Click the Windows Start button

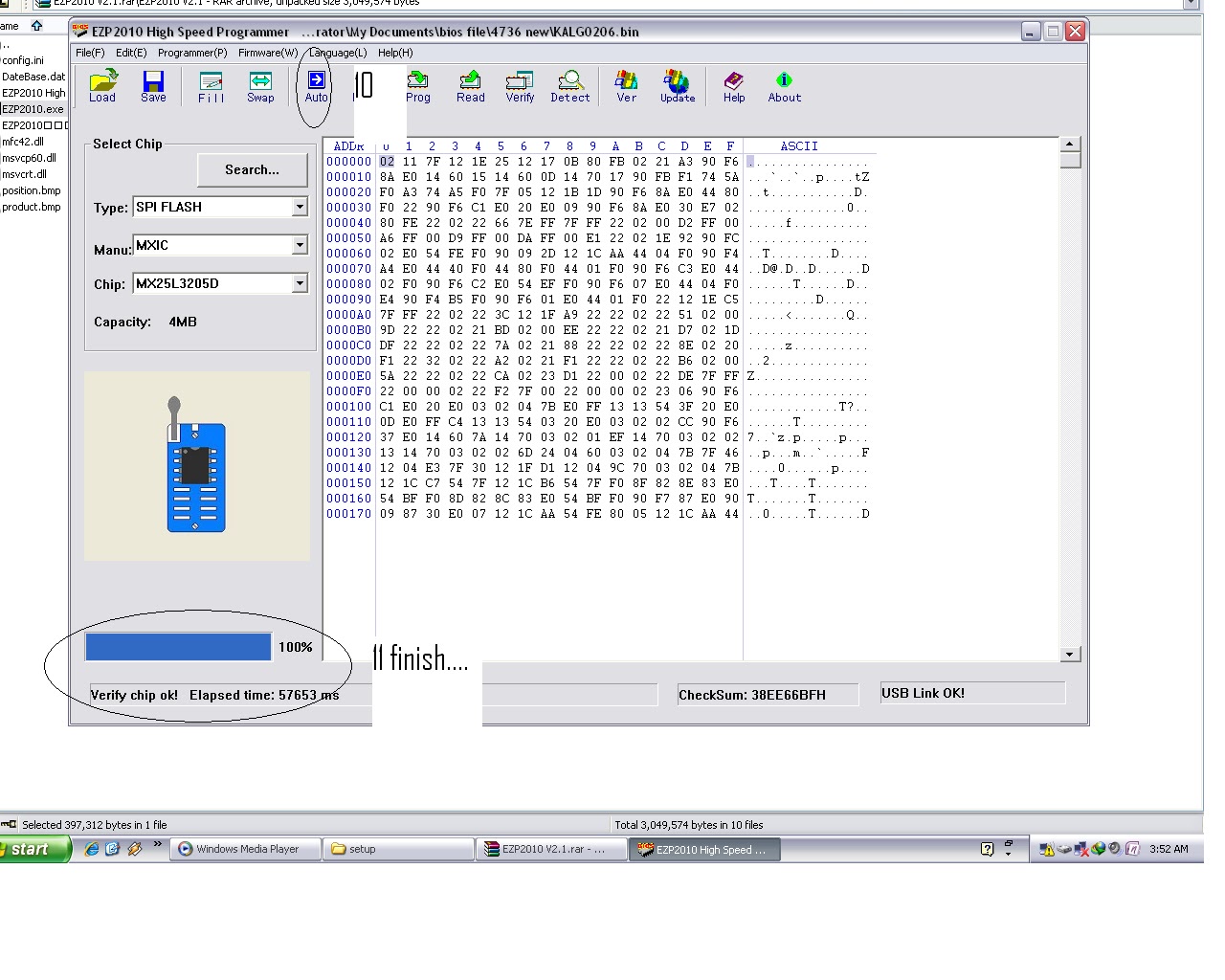34,849
